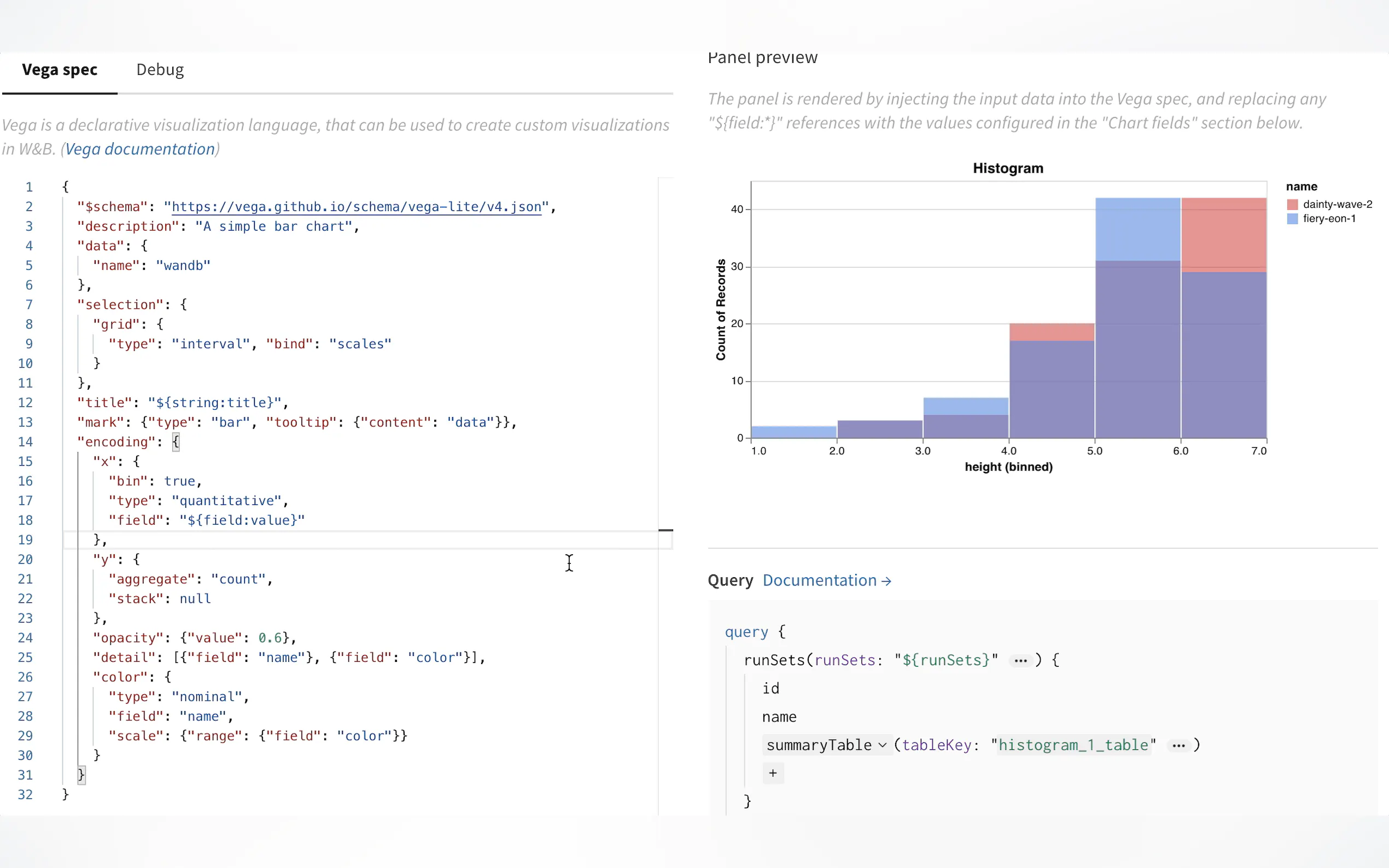Click the dainty-wave-2 red legend swatch
This screenshot has width=1389, height=868.
[1293, 204]
